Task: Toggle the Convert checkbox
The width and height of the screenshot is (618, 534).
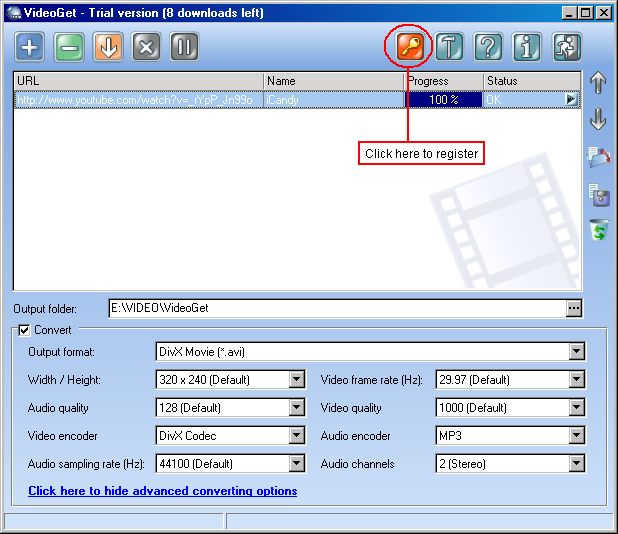Action: [x=25, y=330]
